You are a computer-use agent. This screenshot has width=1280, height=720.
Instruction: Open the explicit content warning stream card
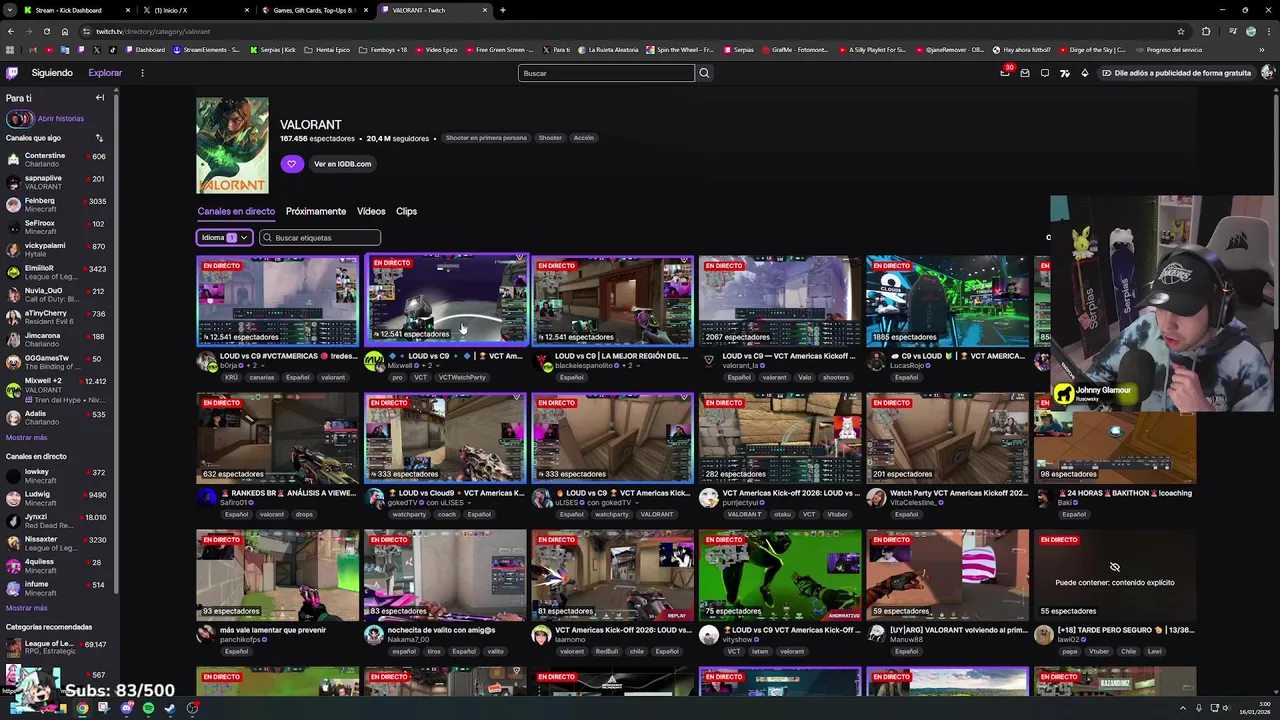tap(1115, 574)
